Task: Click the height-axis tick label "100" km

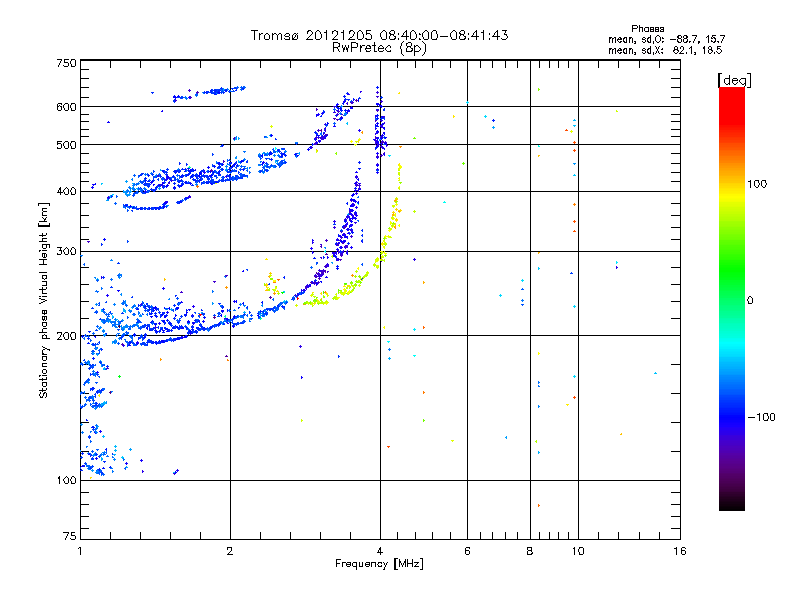Action: pos(66,481)
